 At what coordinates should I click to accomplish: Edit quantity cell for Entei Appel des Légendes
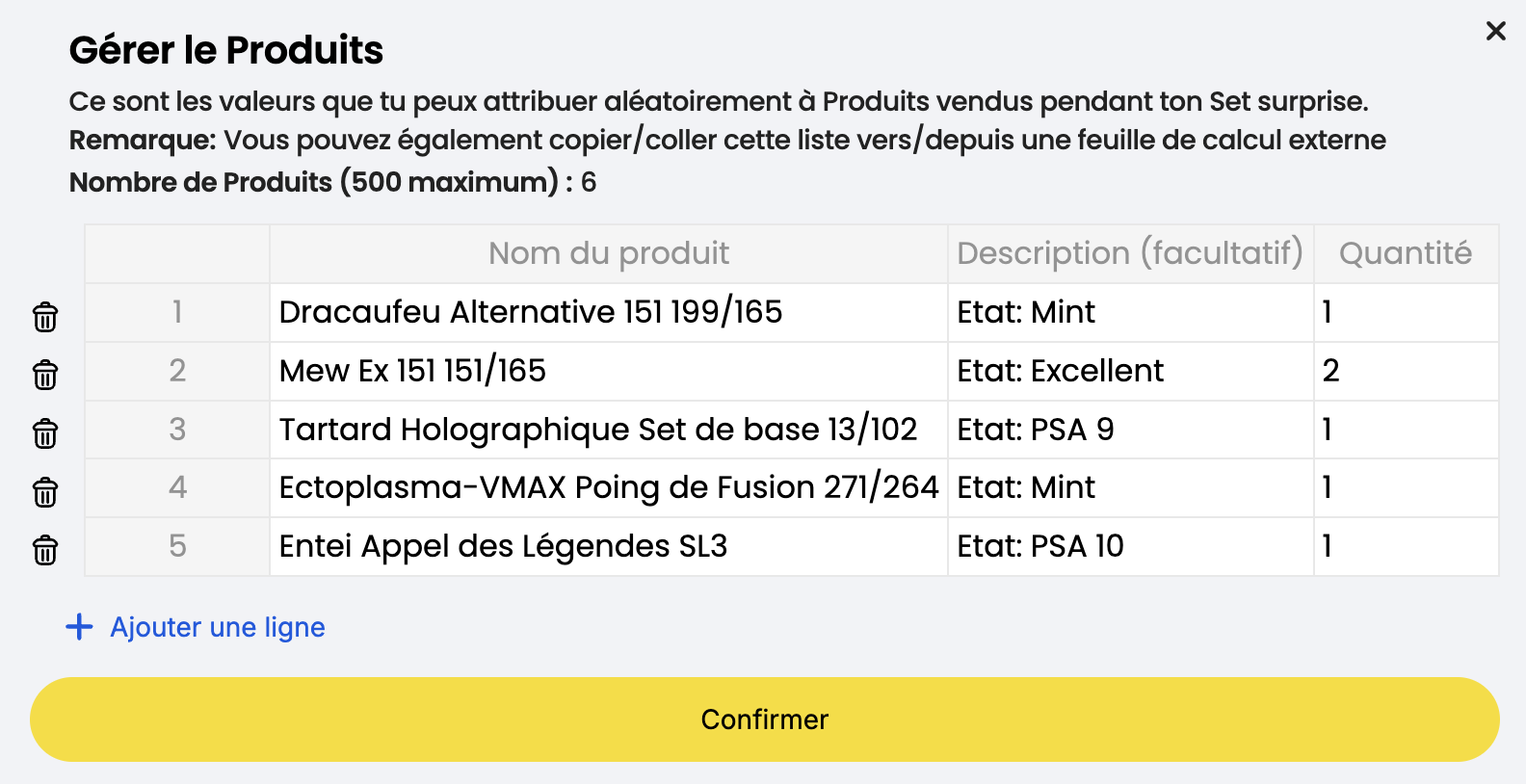[1407, 546]
